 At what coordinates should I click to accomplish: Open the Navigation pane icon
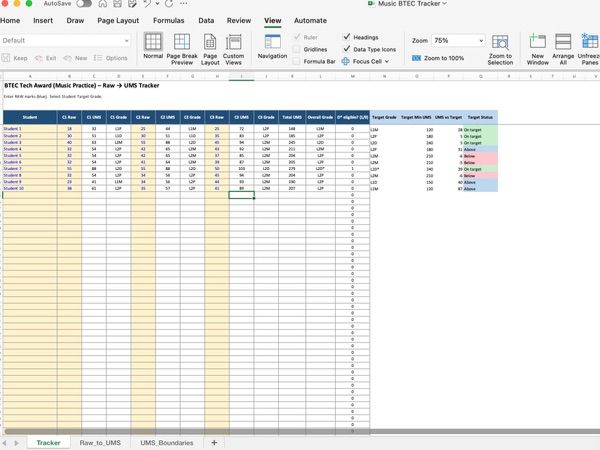[272, 41]
